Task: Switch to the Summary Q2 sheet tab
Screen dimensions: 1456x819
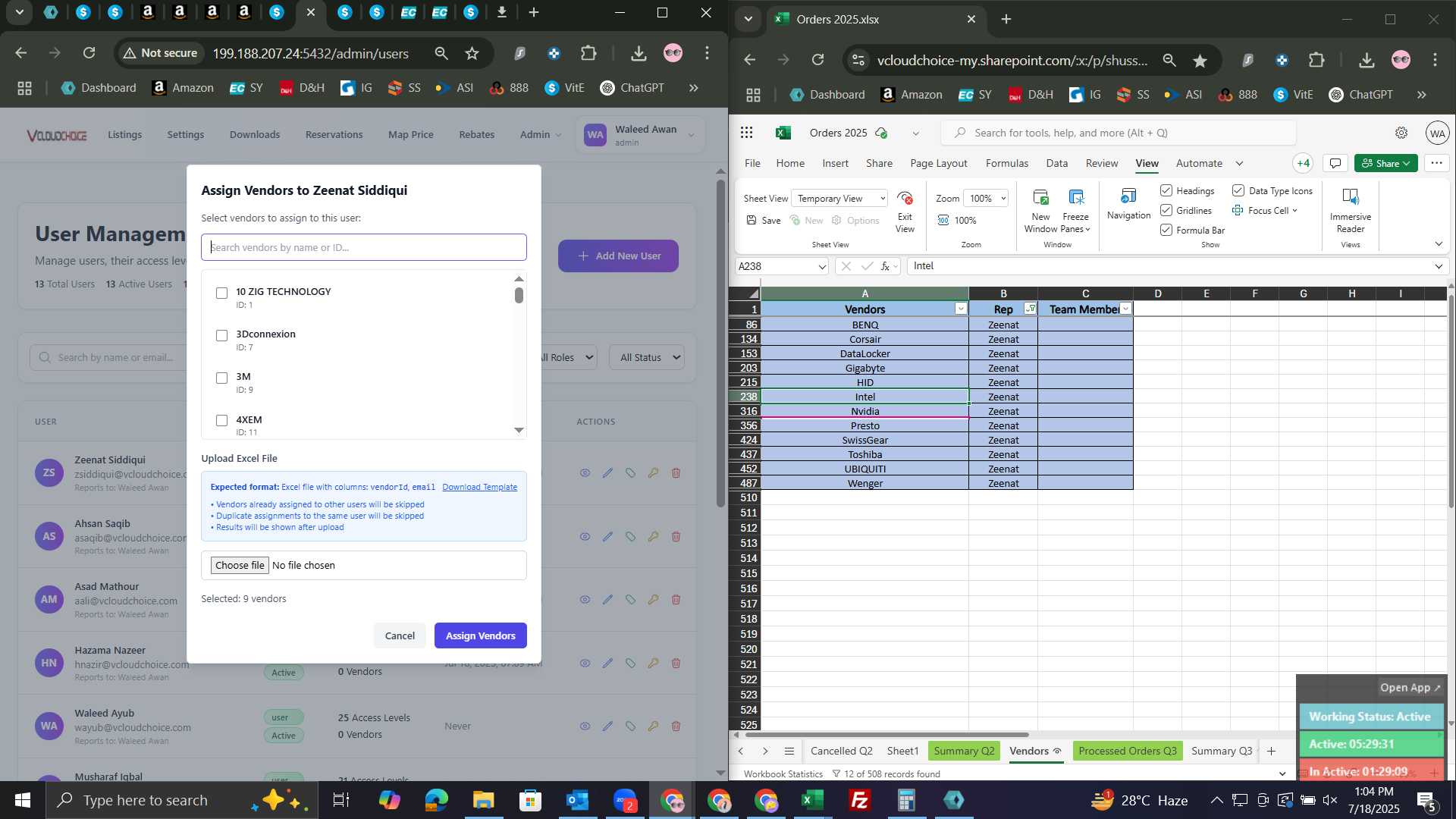Action: point(964,752)
